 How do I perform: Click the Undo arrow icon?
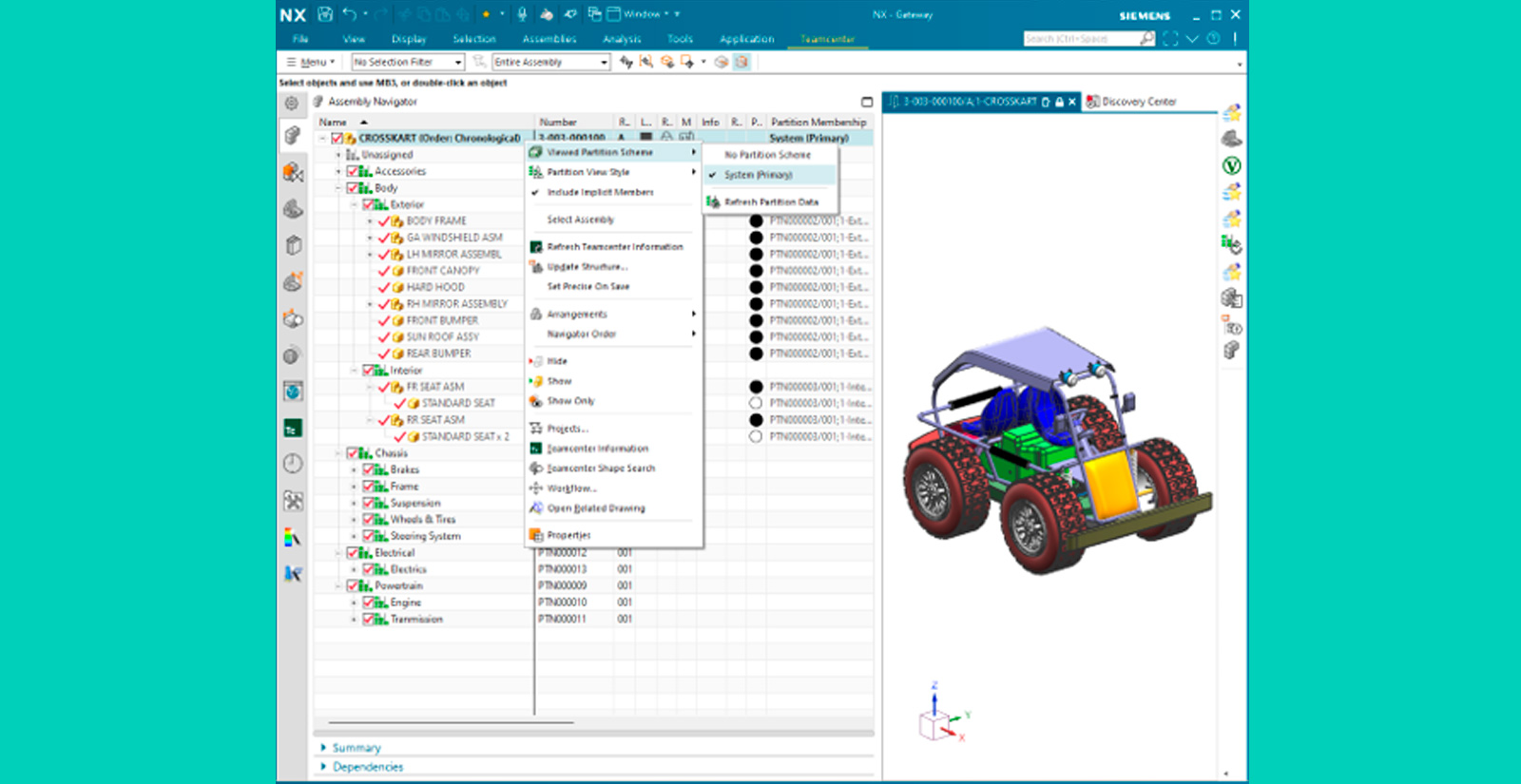pyautogui.click(x=349, y=14)
